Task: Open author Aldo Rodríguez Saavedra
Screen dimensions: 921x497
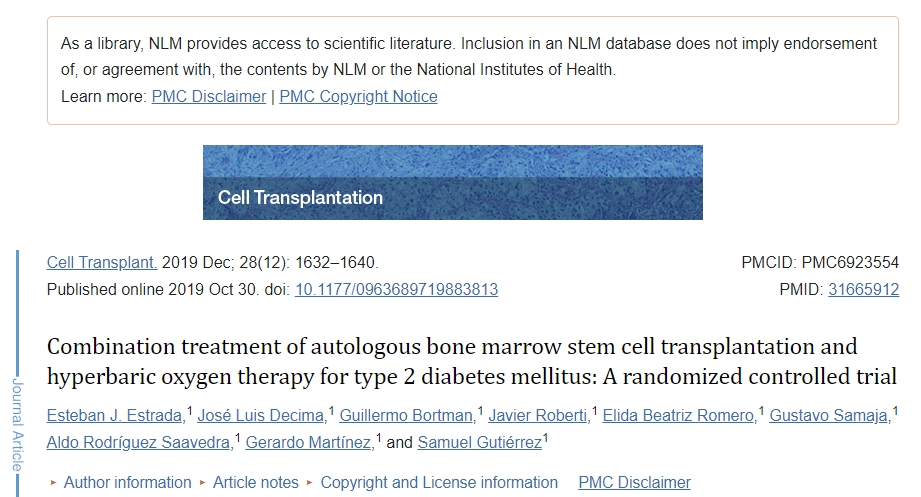Action: tap(139, 443)
